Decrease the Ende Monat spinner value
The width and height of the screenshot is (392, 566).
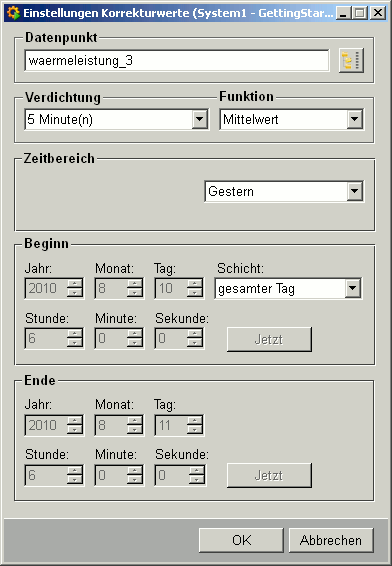tap(135, 430)
